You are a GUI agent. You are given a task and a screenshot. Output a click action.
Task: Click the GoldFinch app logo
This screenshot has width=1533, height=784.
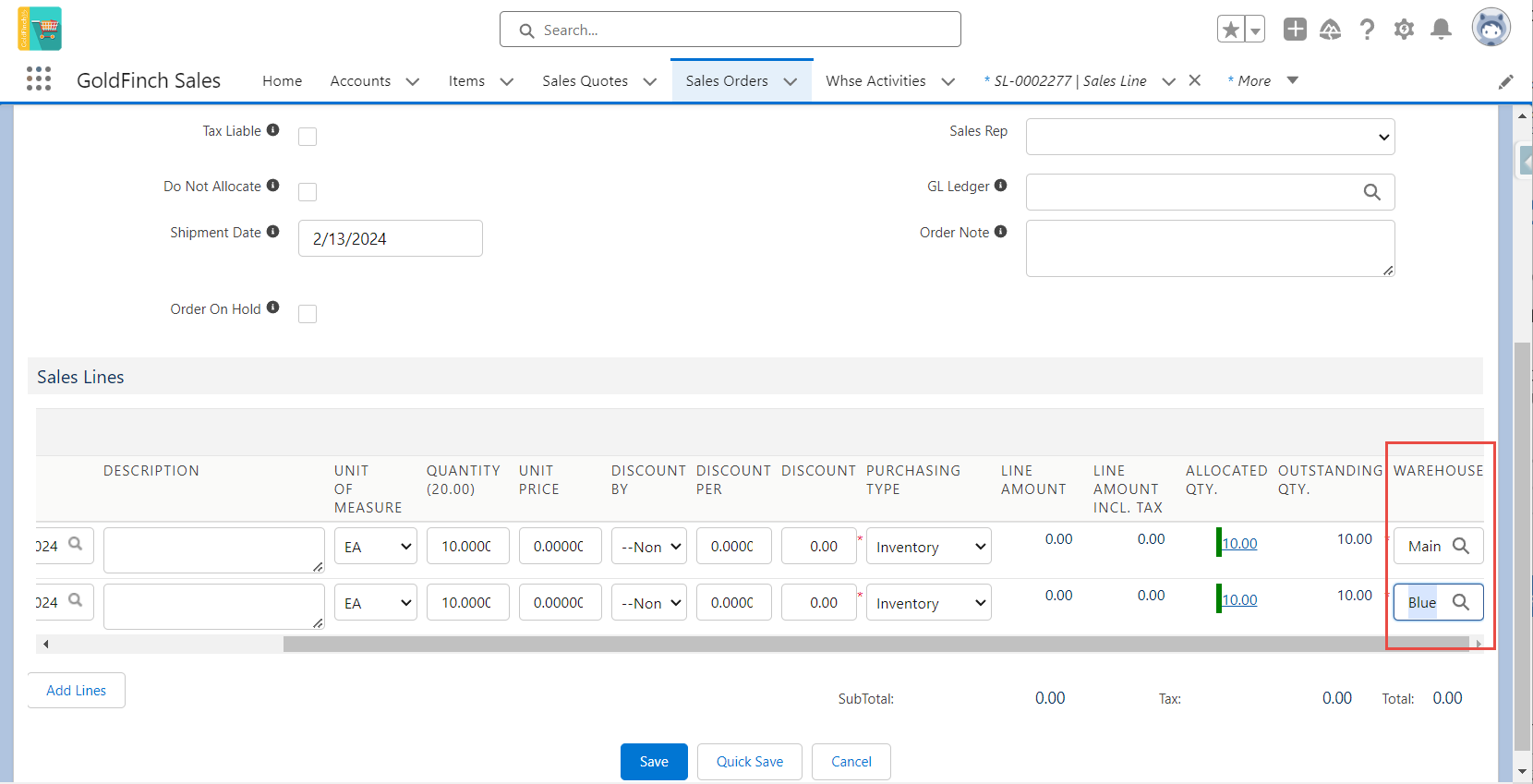40,29
